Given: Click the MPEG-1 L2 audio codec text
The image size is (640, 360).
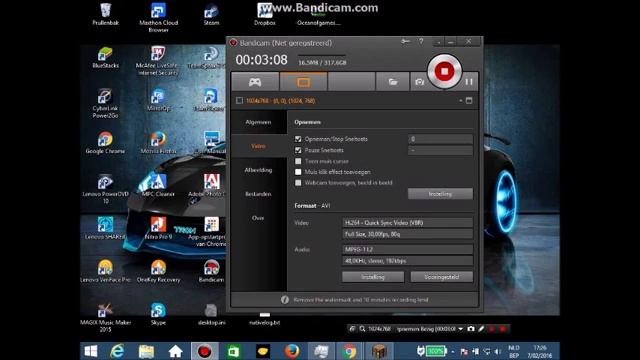Looking at the screenshot, I should 359,249.
